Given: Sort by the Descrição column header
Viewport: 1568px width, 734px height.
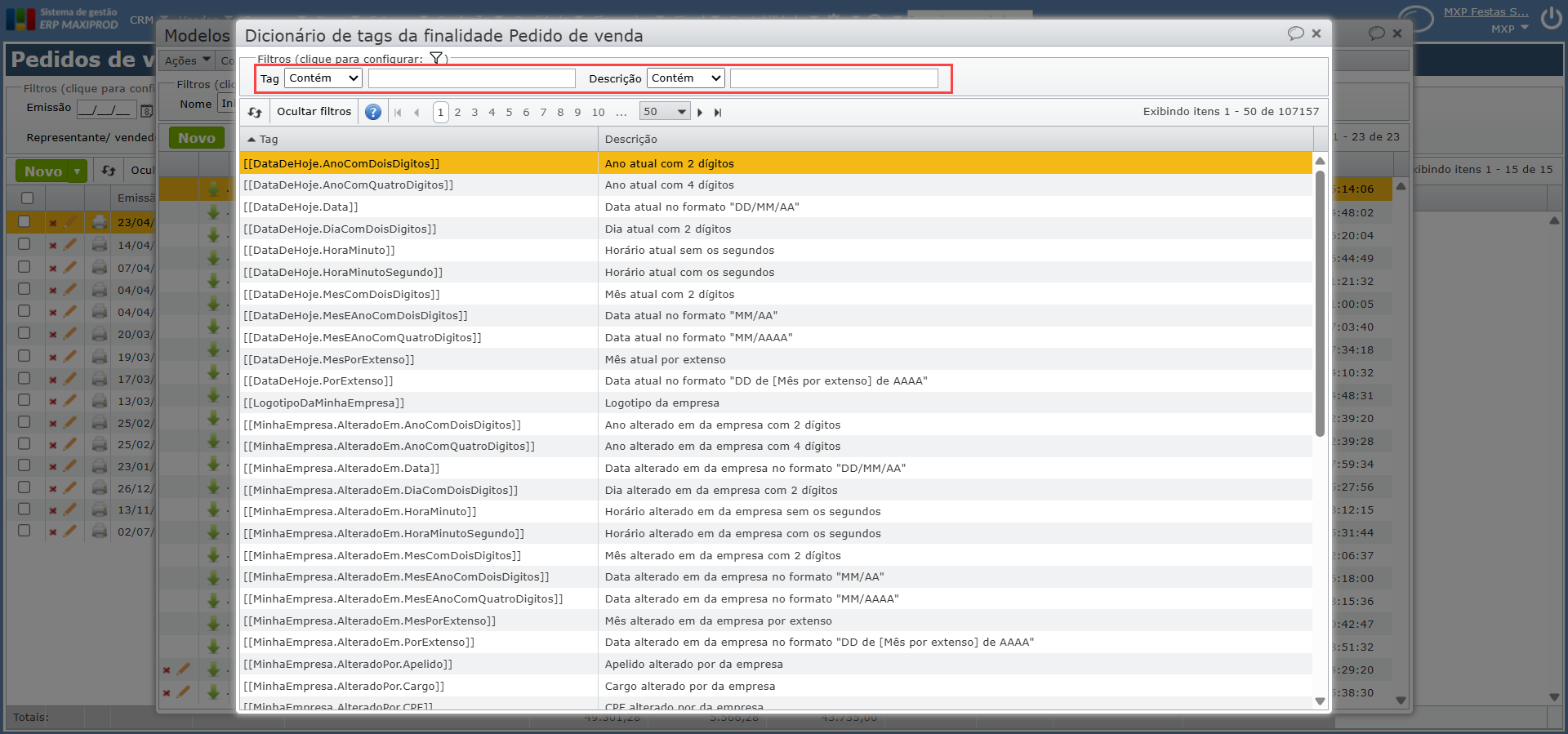Looking at the screenshot, I should [631, 140].
